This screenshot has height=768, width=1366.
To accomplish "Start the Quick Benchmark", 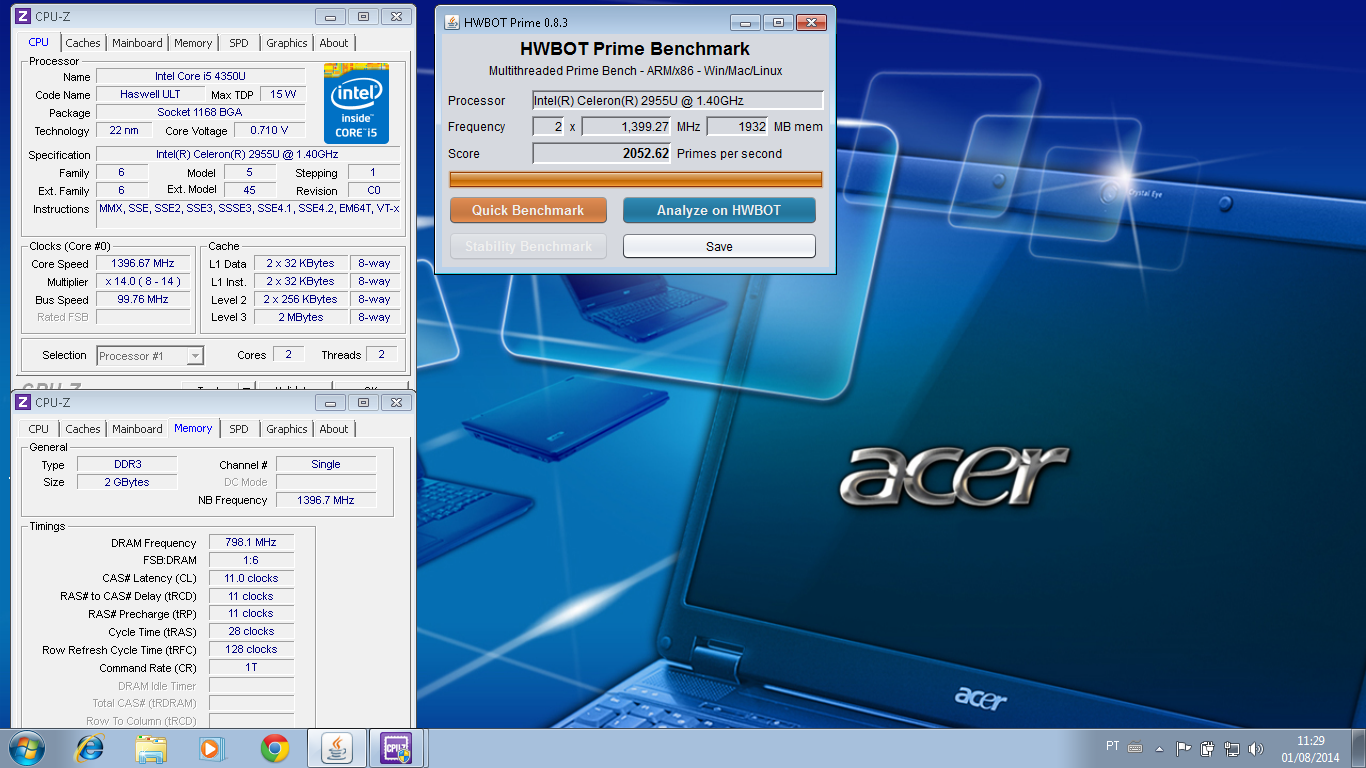I will pyautogui.click(x=528, y=210).
